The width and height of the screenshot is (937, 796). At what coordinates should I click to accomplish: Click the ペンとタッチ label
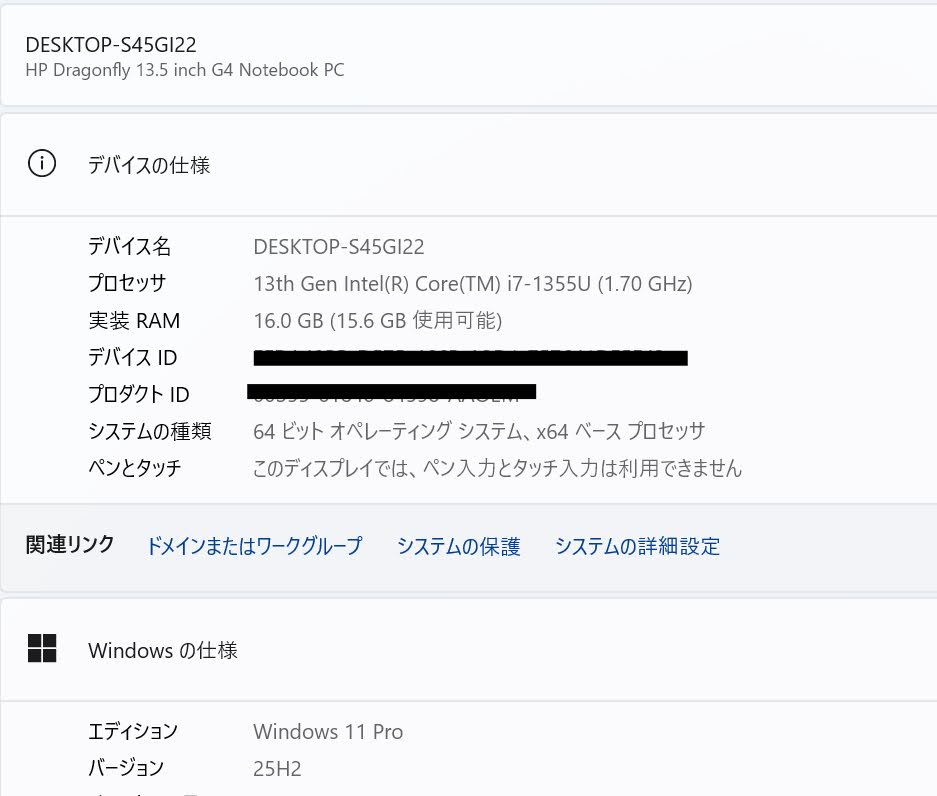134,468
